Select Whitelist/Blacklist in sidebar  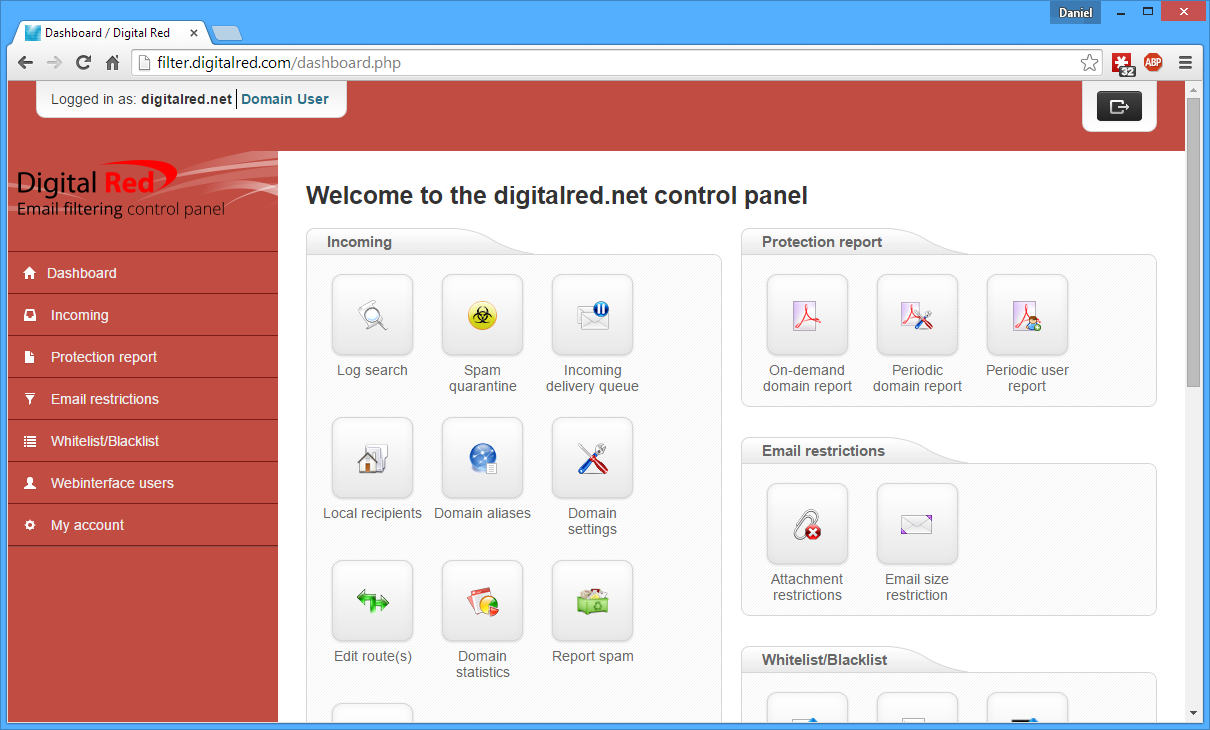pos(143,441)
